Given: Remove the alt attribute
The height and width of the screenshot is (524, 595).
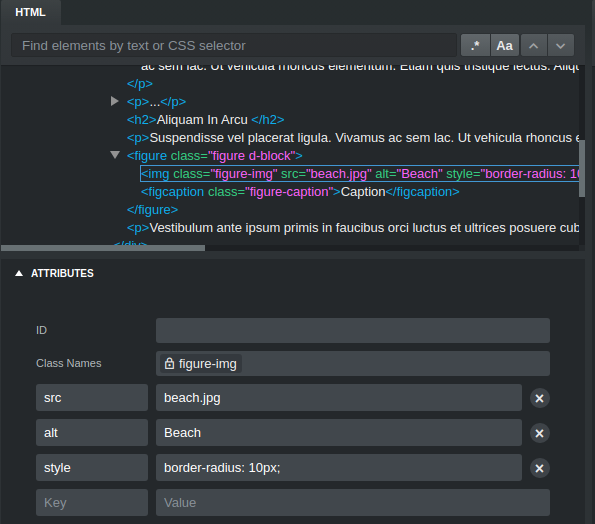Looking at the screenshot, I should 540,433.
